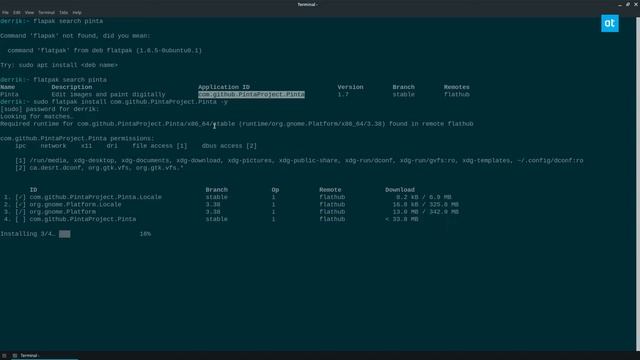
Task: Click the org.gnome.Platform row ID
Action: click(62, 212)
